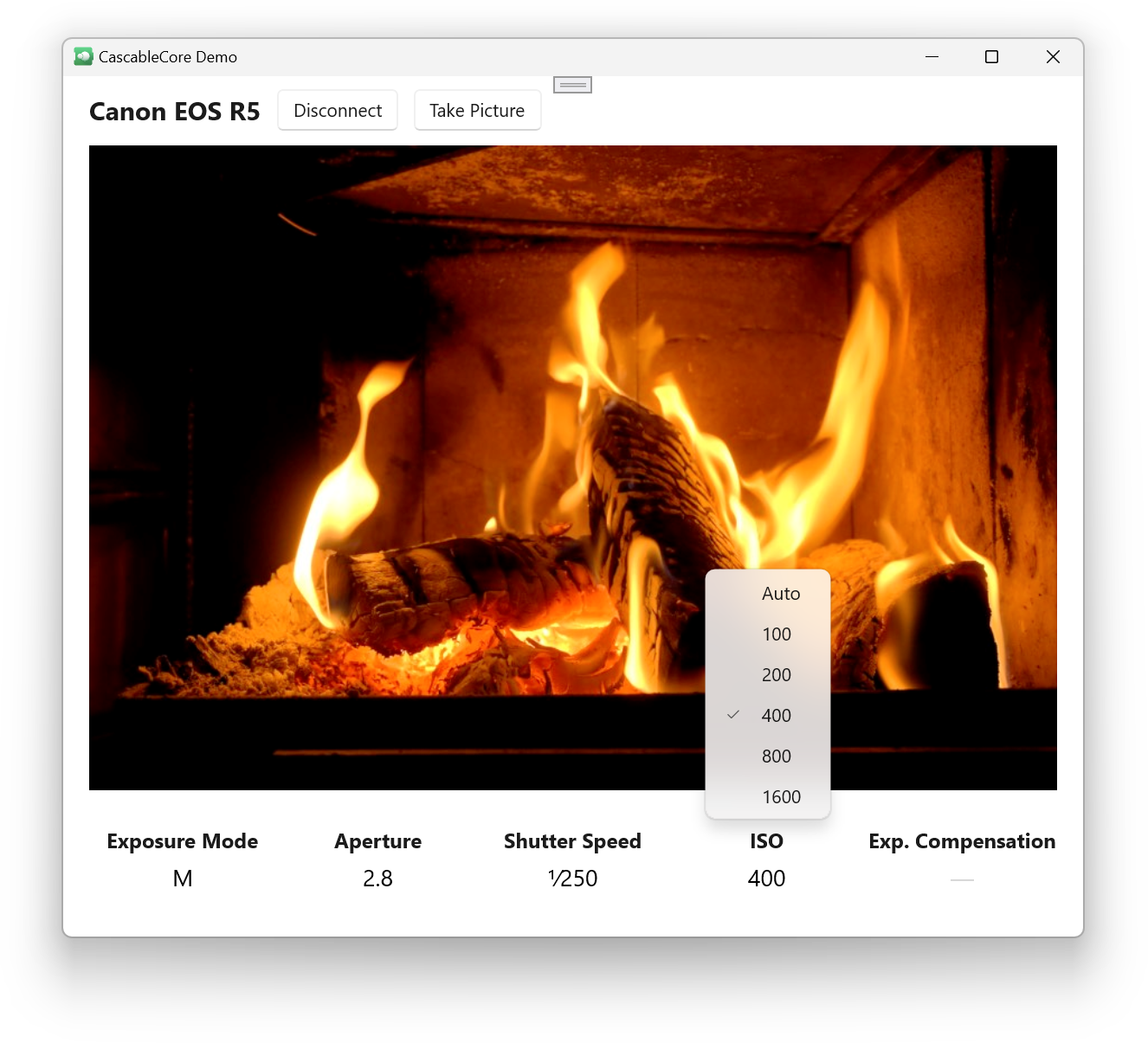Minimize the CascableCore Demo window
Image resolution: width=1148 pixels, height=1043 pixels.
(932, 57)
